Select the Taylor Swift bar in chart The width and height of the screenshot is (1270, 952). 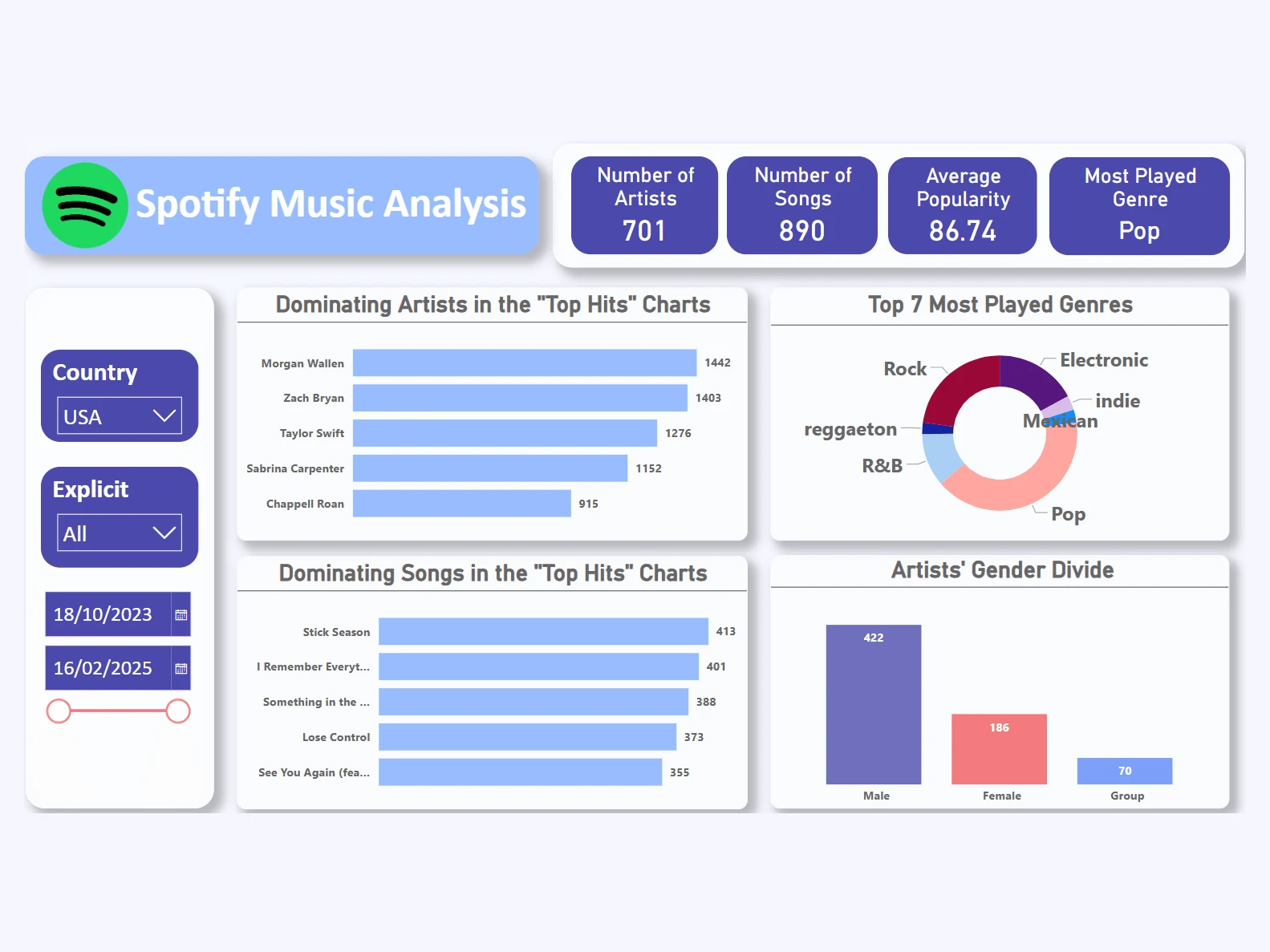(505, 433)
